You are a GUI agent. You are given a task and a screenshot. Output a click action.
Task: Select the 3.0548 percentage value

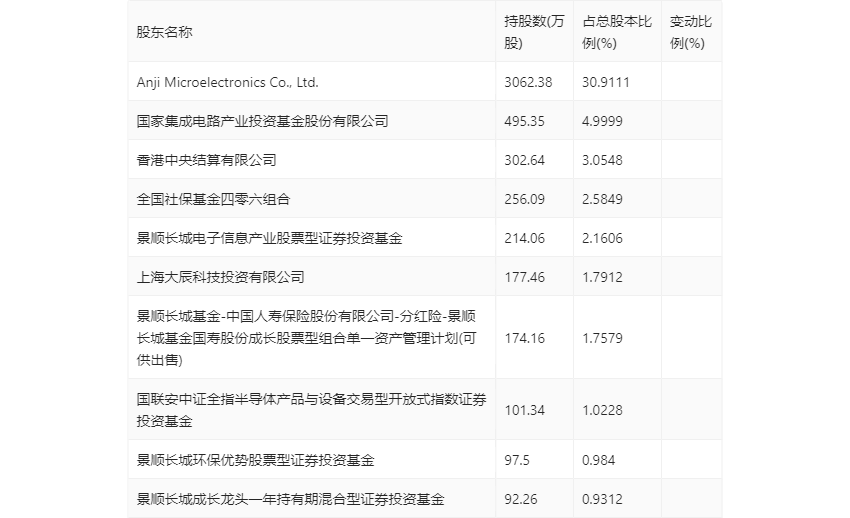coord(602,160)
